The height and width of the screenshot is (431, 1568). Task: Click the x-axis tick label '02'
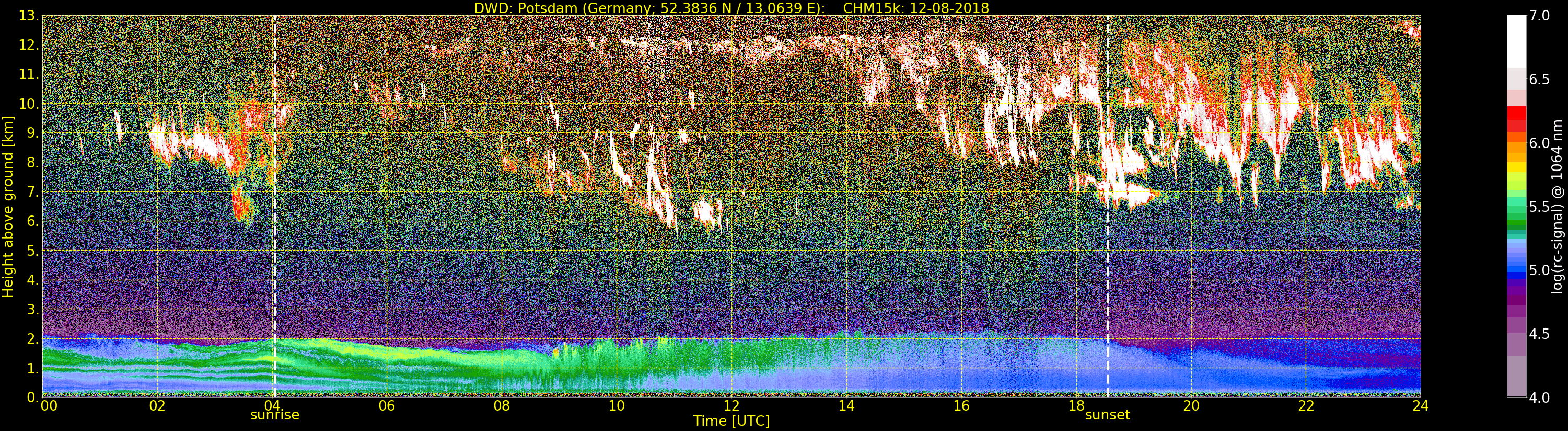click(157, 406)
